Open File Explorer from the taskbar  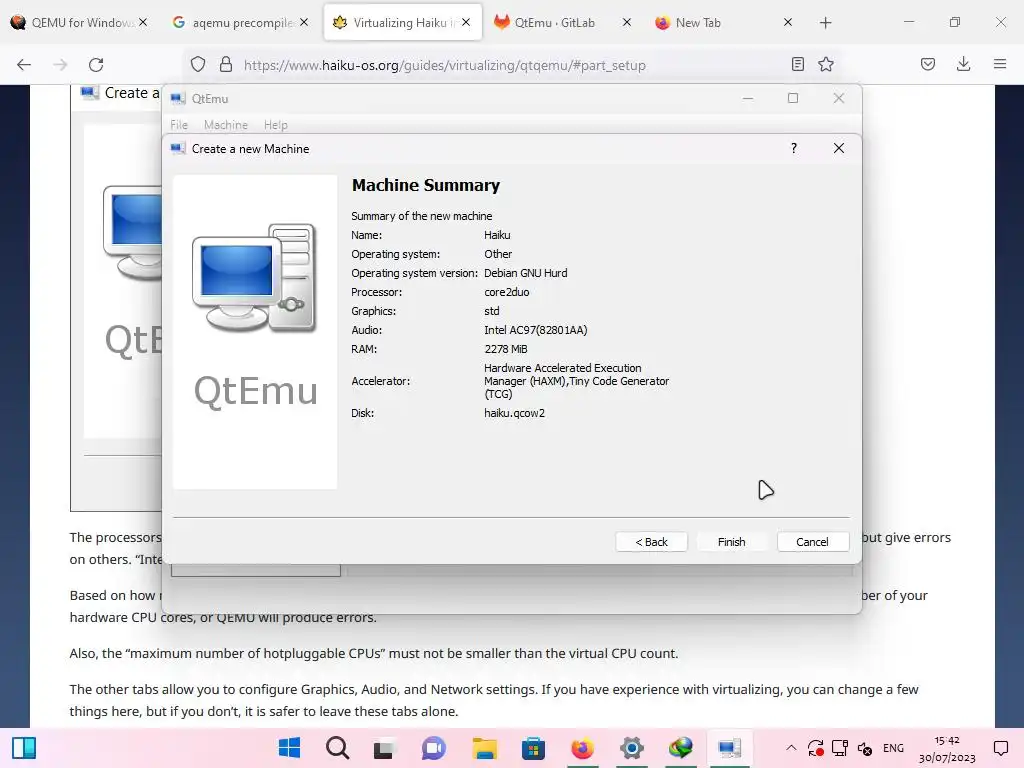click(x=485, y=748)
